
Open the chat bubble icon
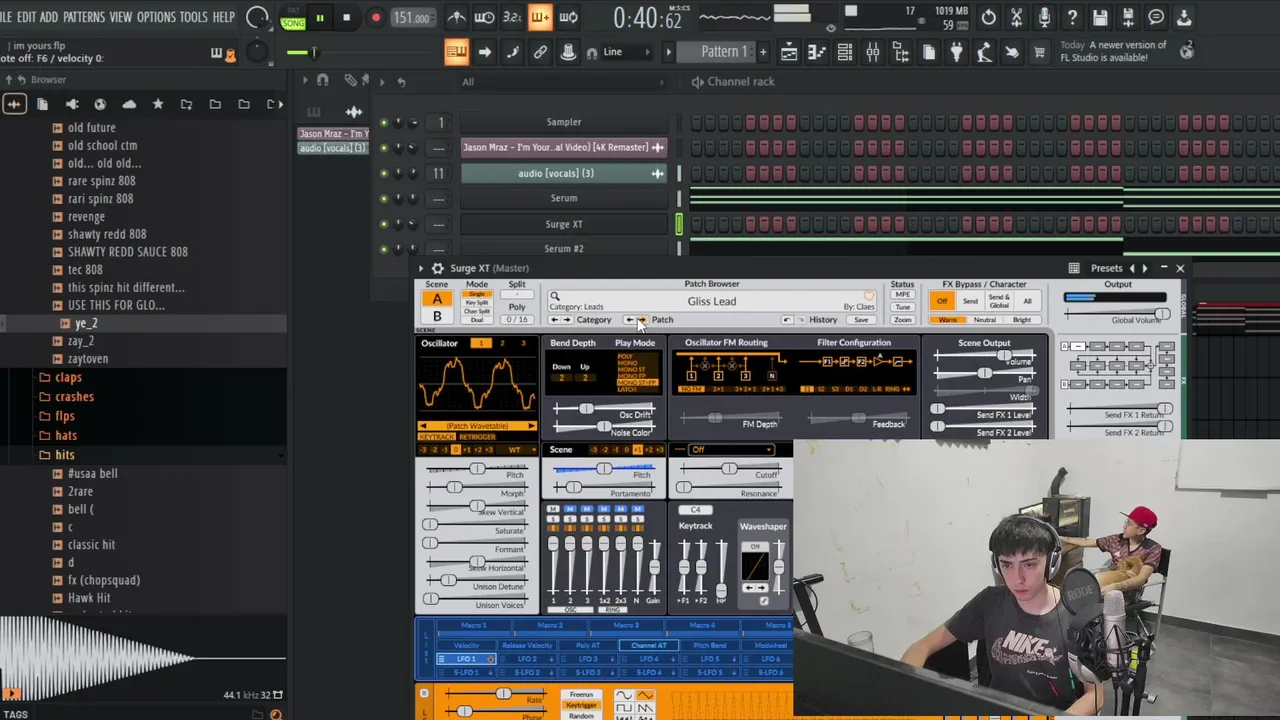click(1156, 17)
